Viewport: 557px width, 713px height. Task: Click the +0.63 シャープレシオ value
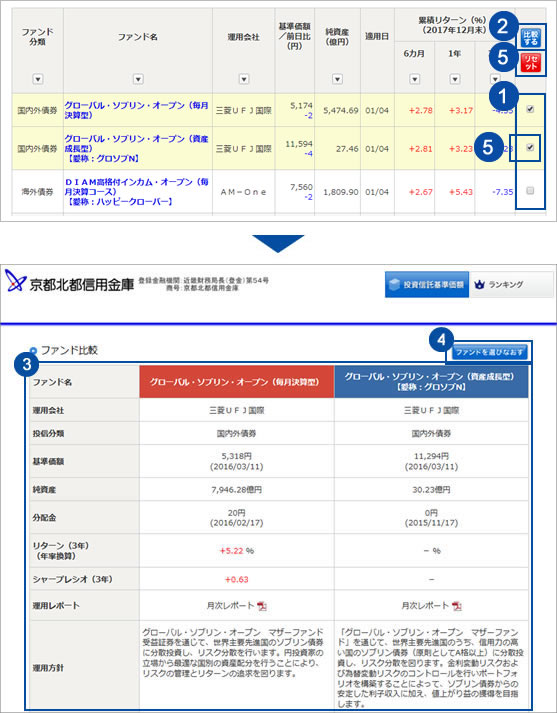pos(236,579)
